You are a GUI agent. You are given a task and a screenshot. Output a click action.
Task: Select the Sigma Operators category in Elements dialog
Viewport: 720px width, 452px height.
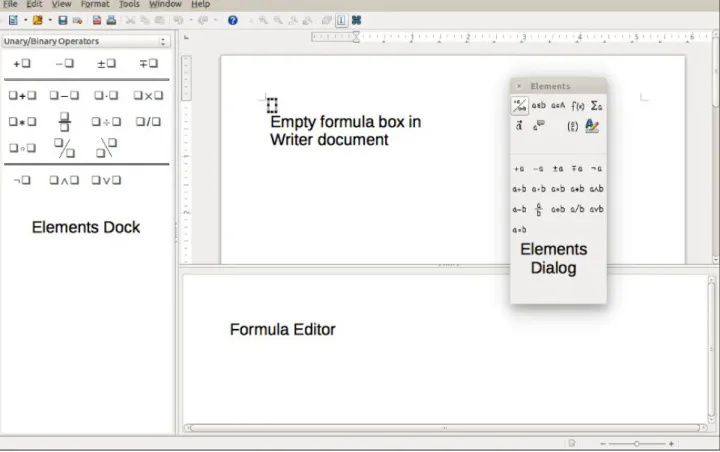tap(596, 106)
